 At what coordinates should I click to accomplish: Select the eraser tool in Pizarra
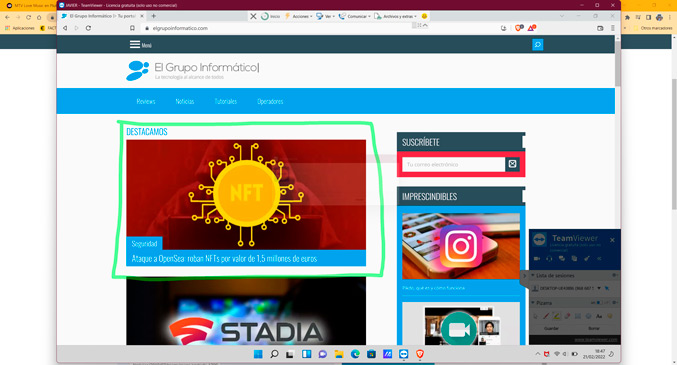coord(567,316)
